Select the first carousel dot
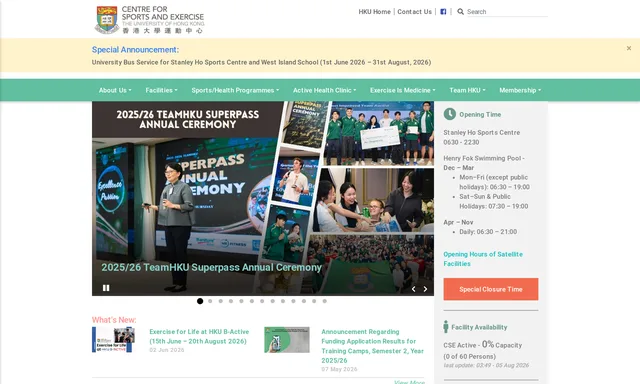 200,301
